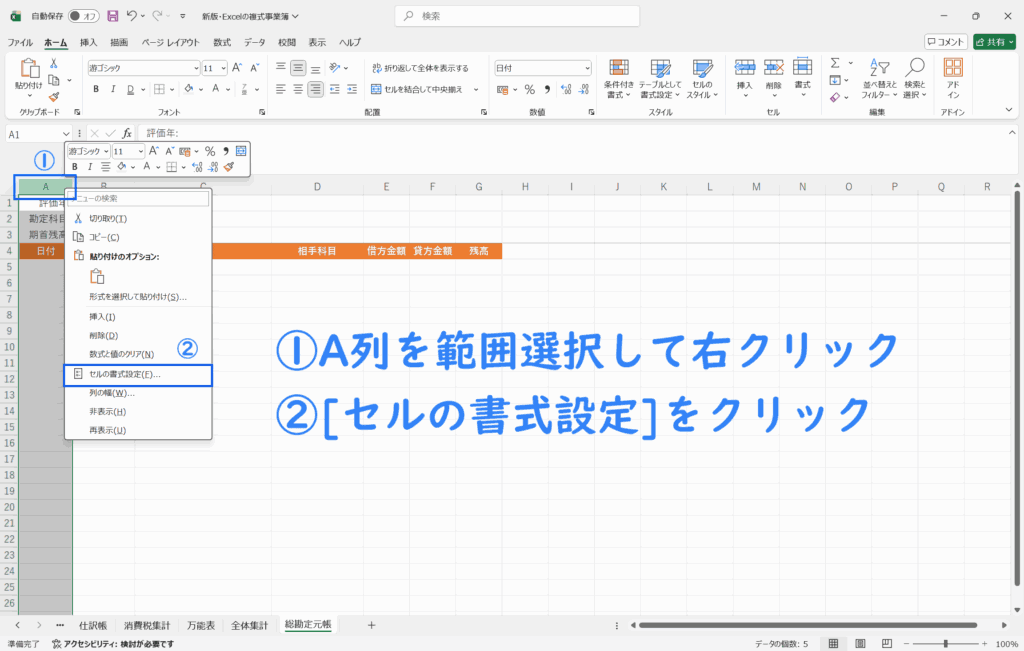Expand the Name Box dropdown arrow

tap(66, 133)
